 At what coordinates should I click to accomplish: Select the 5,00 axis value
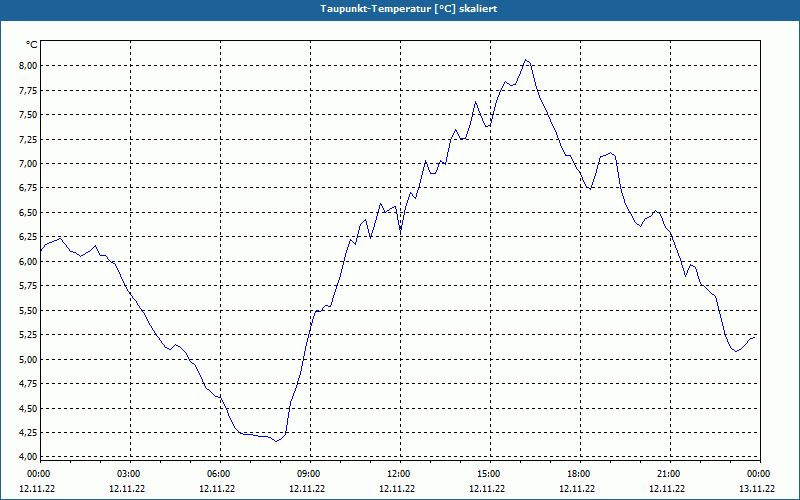click(28, 359)
